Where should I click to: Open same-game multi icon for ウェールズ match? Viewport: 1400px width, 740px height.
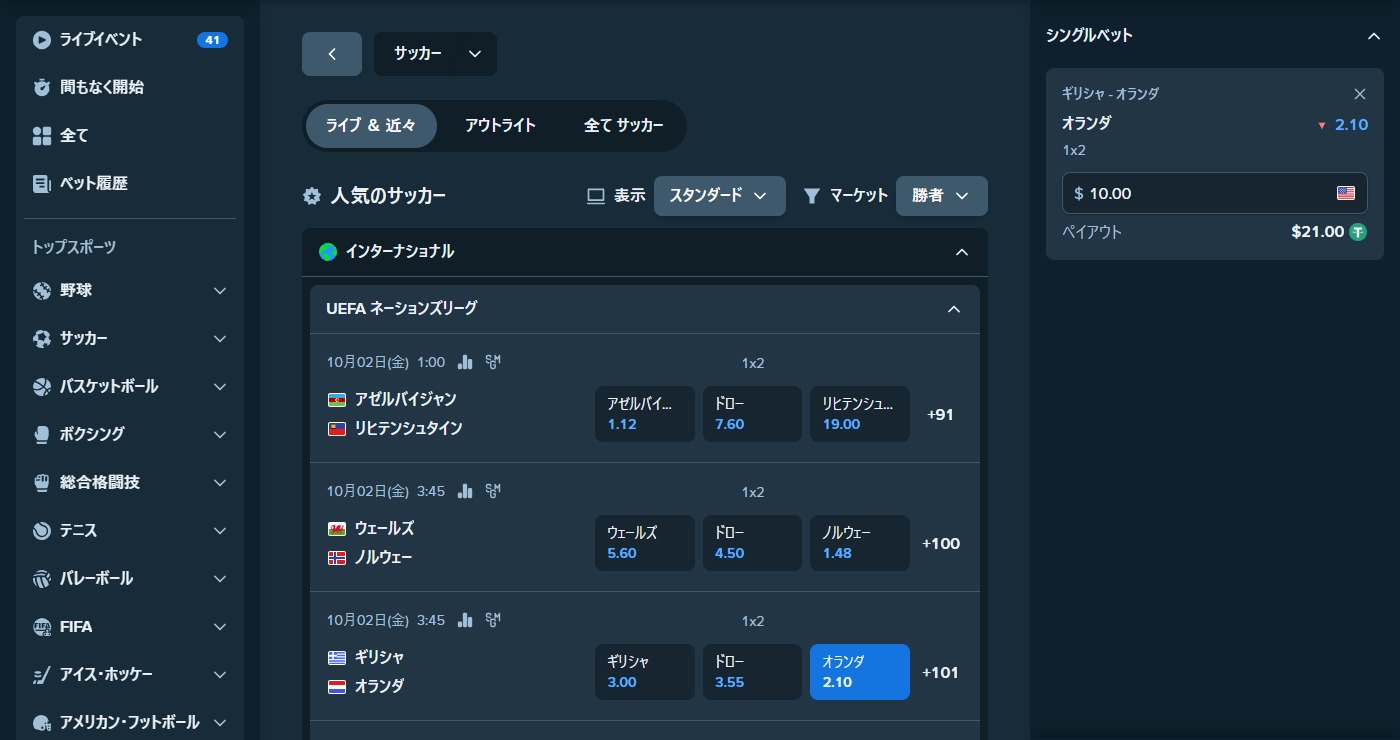pyautogui.click(x=492, y=491)
